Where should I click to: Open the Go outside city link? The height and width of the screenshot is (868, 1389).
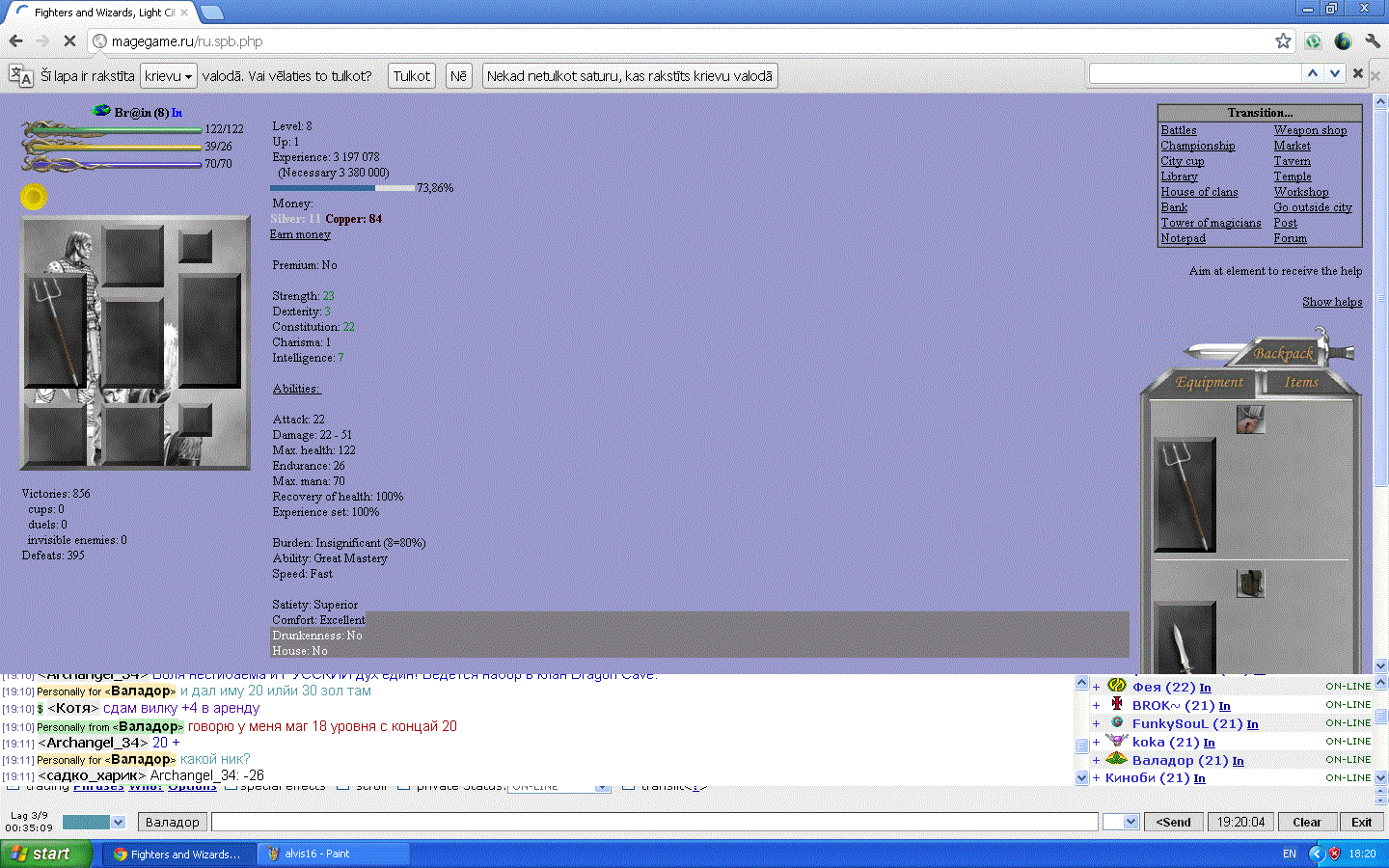pos(1312,207)
